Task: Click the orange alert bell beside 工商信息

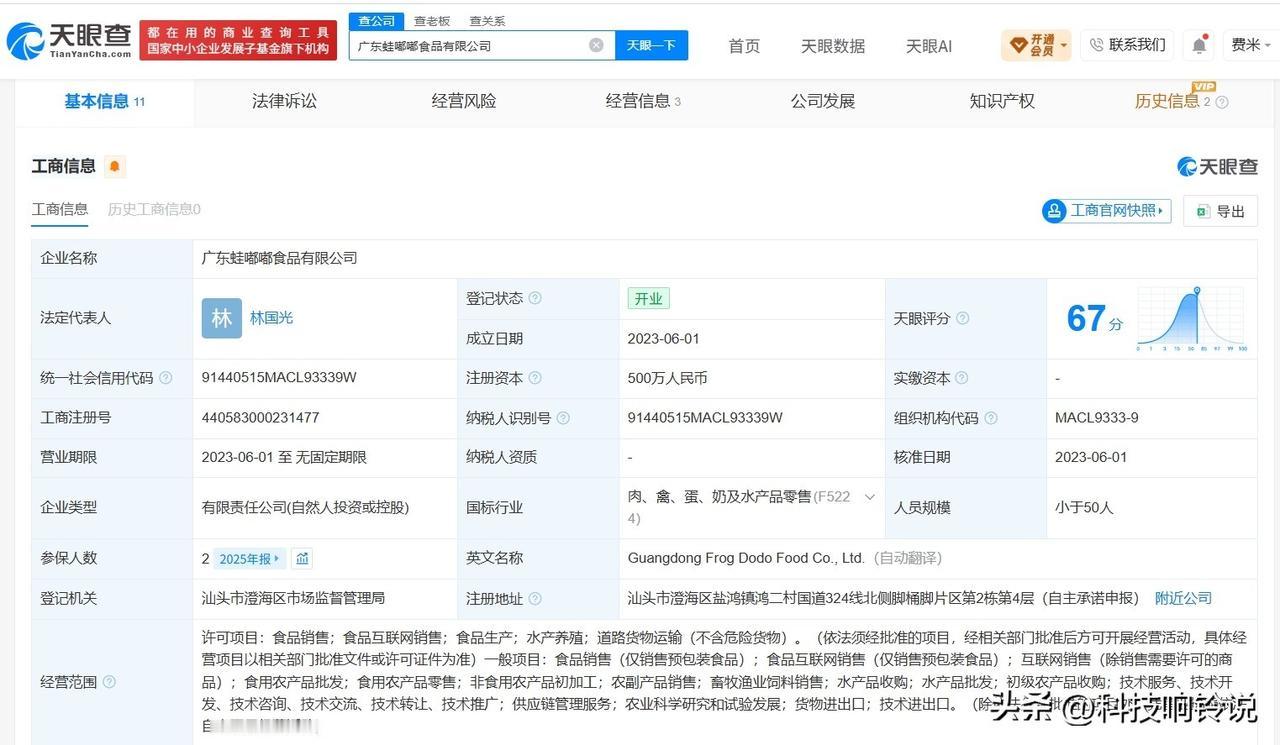Action: (x=114, y=166)
